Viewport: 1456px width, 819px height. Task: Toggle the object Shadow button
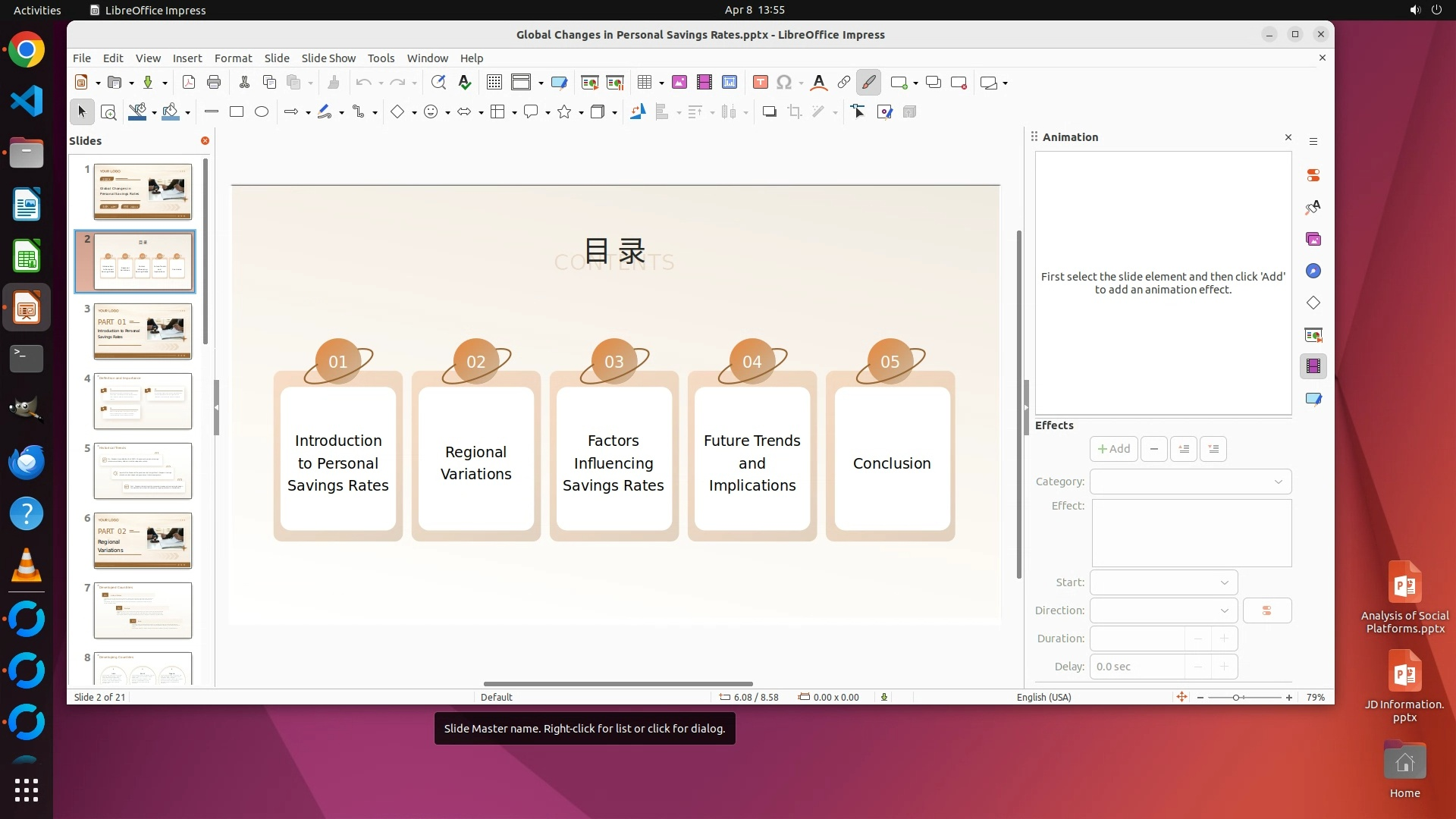click(x=769, y=112)
